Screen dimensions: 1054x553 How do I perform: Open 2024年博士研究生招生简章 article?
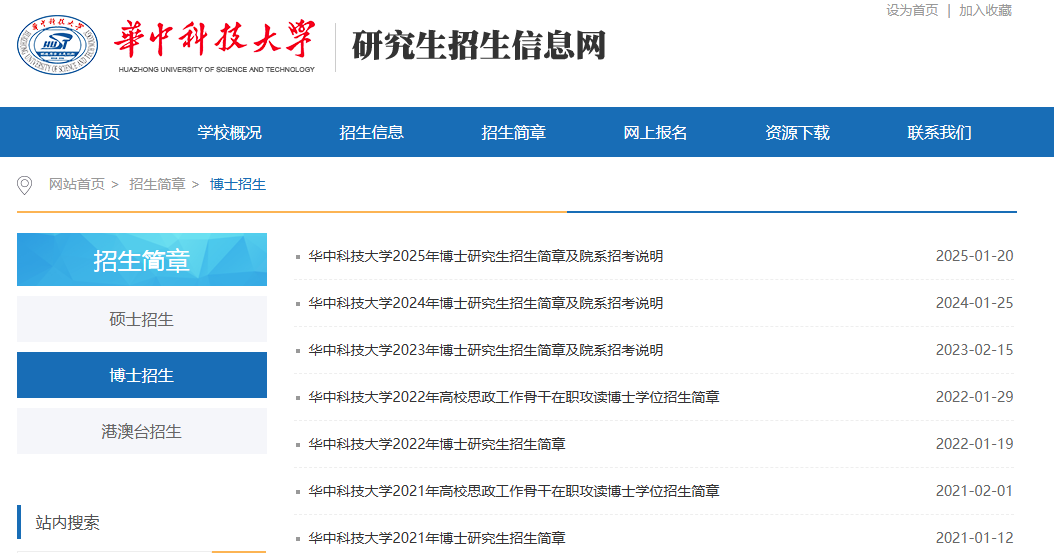(485, 303)
